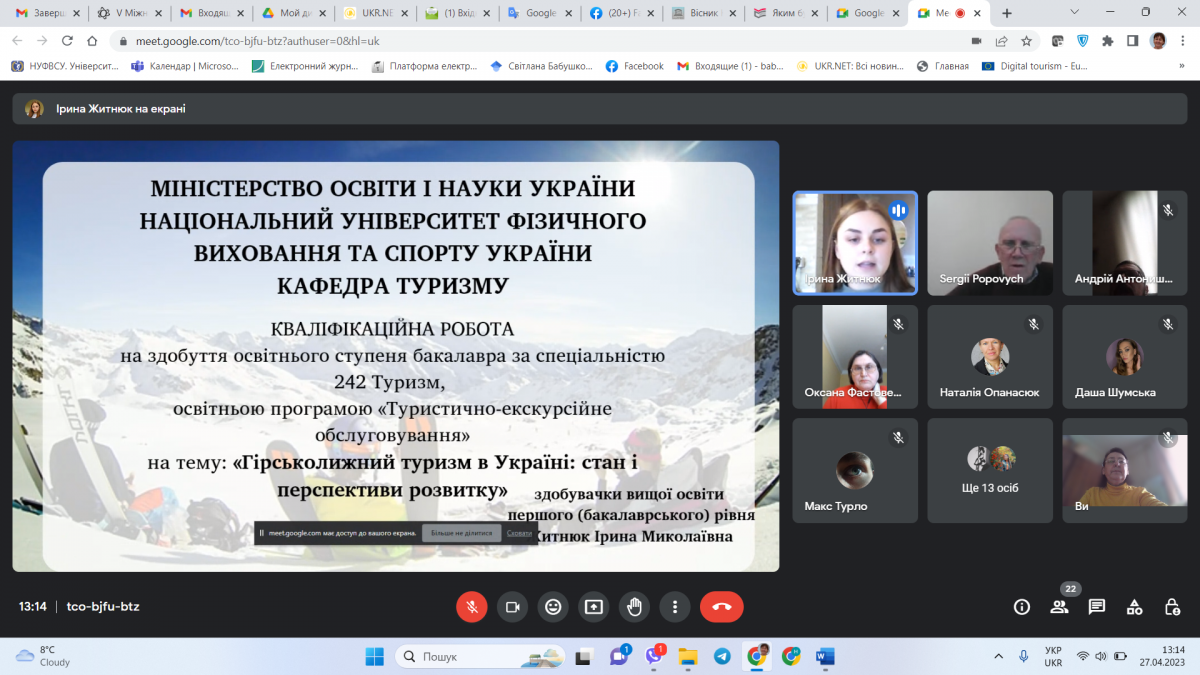Screen dimensions: 1200x675
Task: Open meeting details info icon
Action: (x=1022, y=606)
